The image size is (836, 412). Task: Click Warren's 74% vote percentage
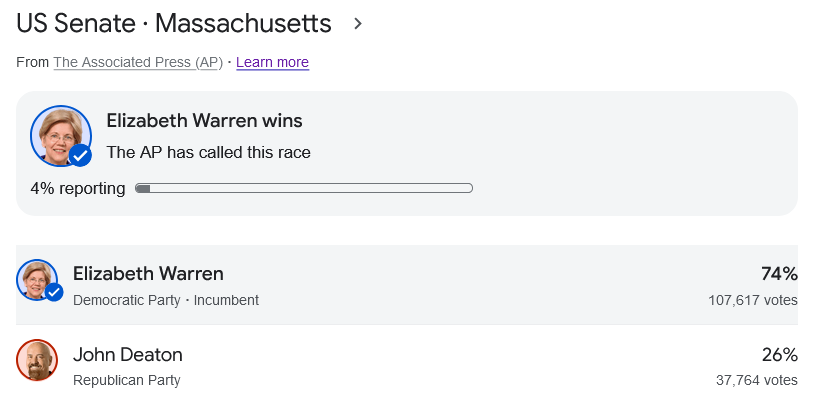777,274
